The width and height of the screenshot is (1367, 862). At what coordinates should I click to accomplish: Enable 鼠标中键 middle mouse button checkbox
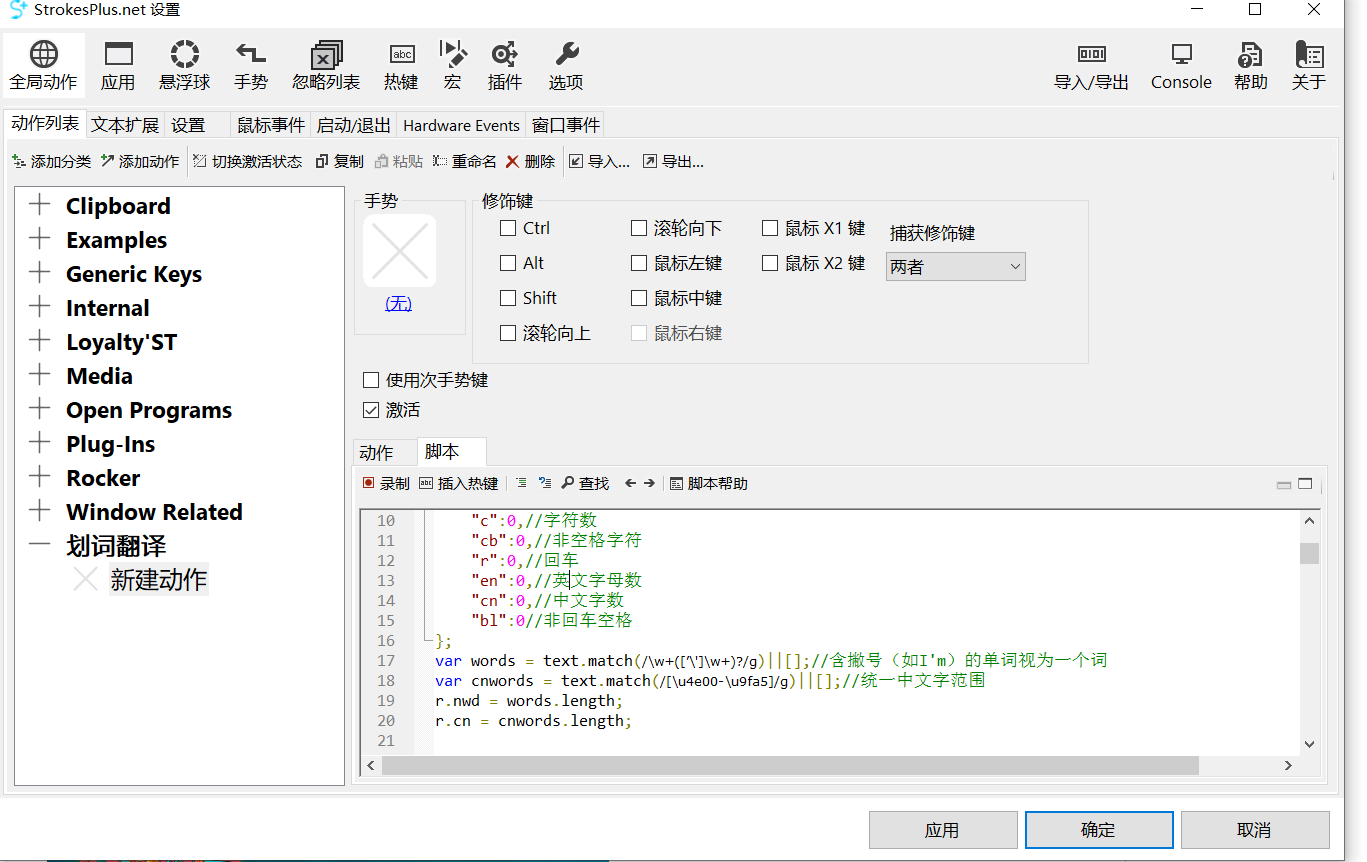tap(639, 298)
